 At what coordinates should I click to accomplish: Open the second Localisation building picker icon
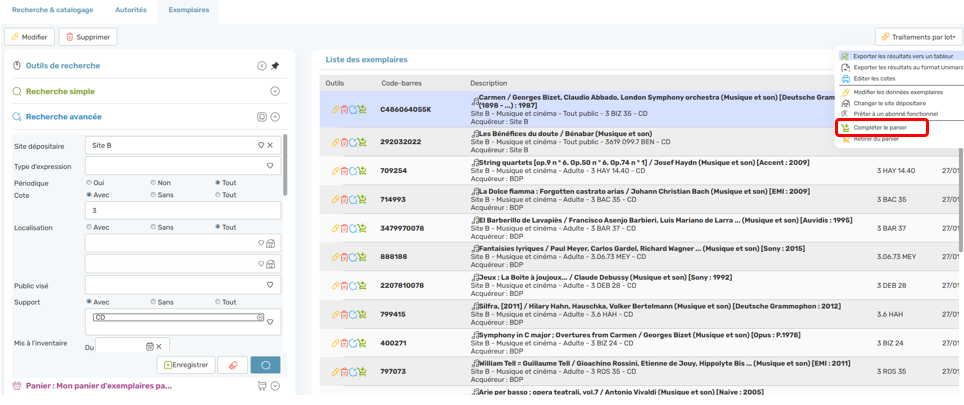(270, 264)
